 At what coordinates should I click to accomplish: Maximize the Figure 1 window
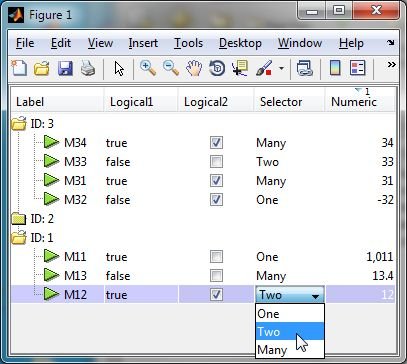(x=339, y=11)
